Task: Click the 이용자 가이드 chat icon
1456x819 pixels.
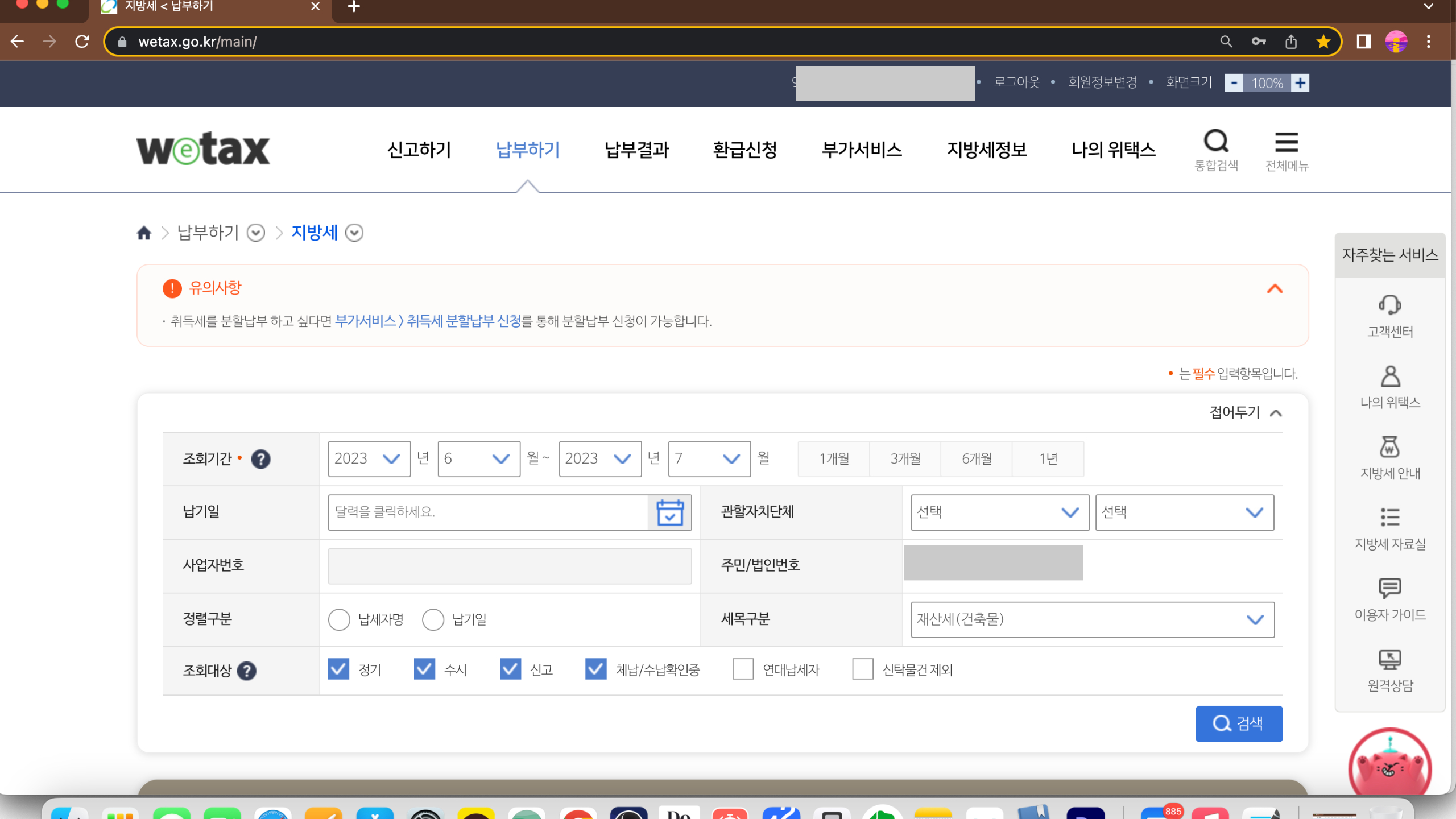Action: point(1389,588)
